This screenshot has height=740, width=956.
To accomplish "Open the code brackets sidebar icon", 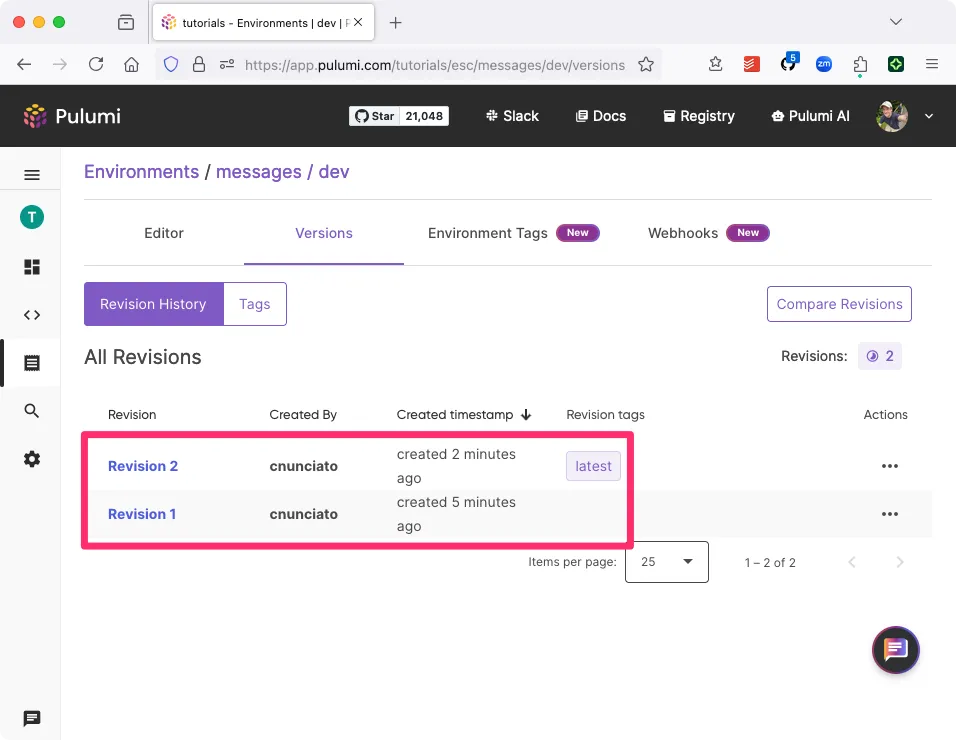I will pos(32,315).
